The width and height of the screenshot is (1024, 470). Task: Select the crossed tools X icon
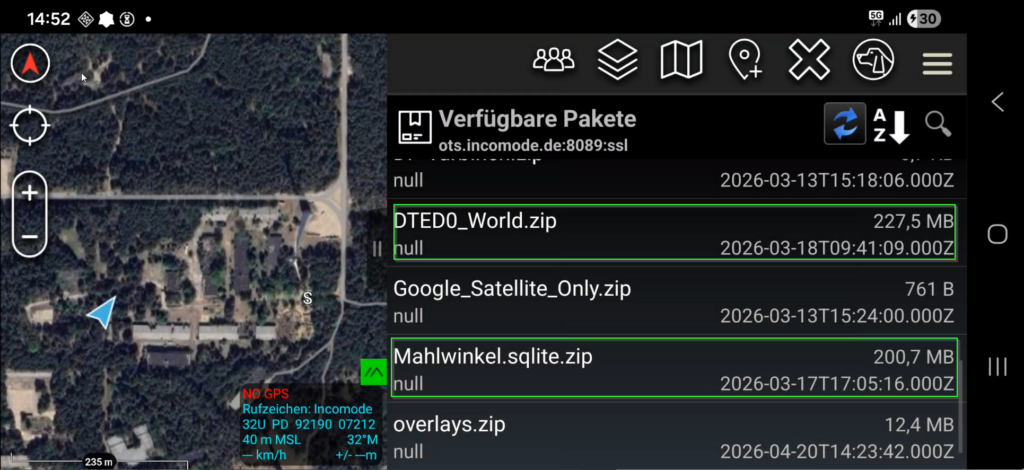pyautogui.click(x=809, y=61)
